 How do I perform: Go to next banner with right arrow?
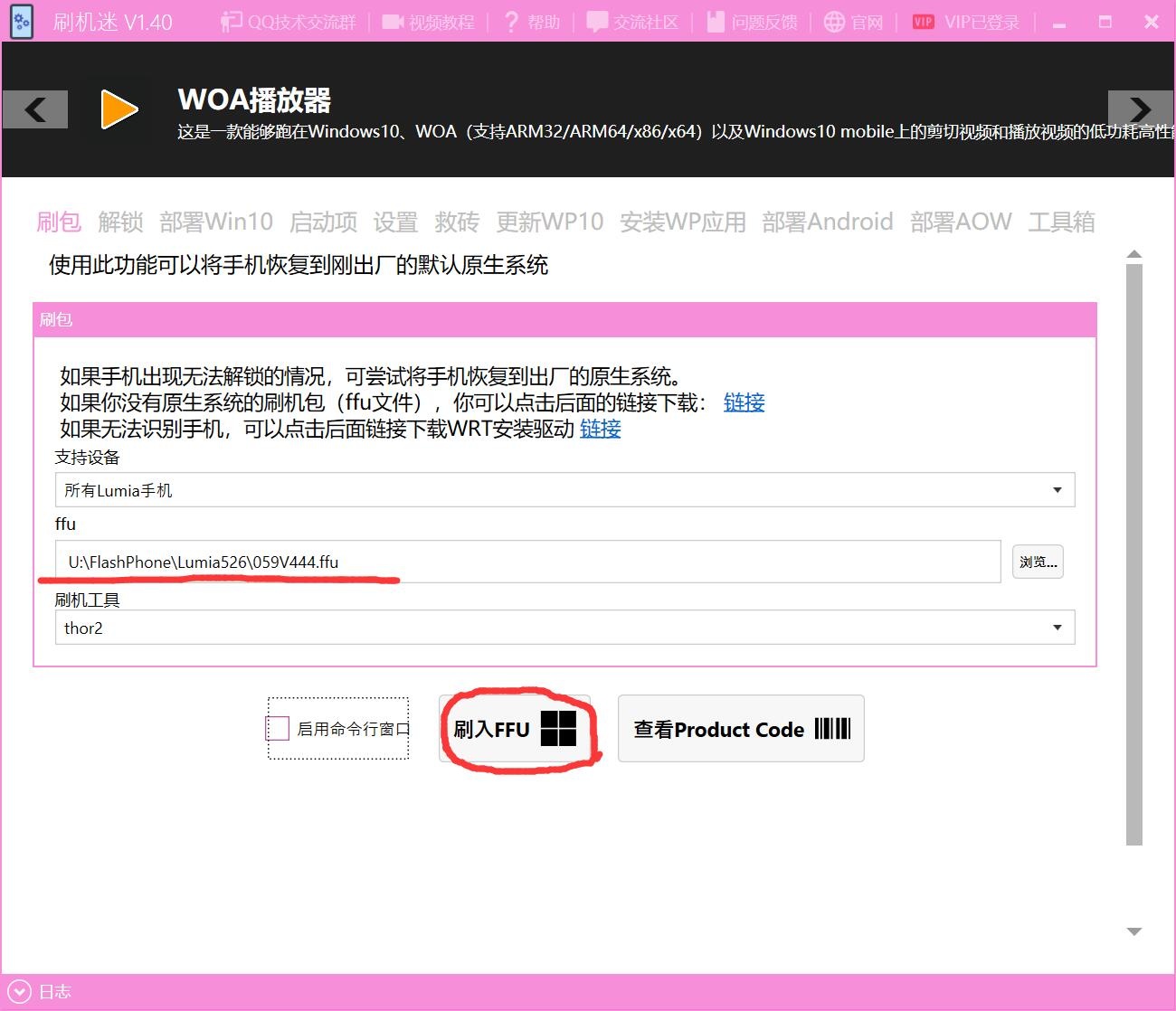(1140, 109)
